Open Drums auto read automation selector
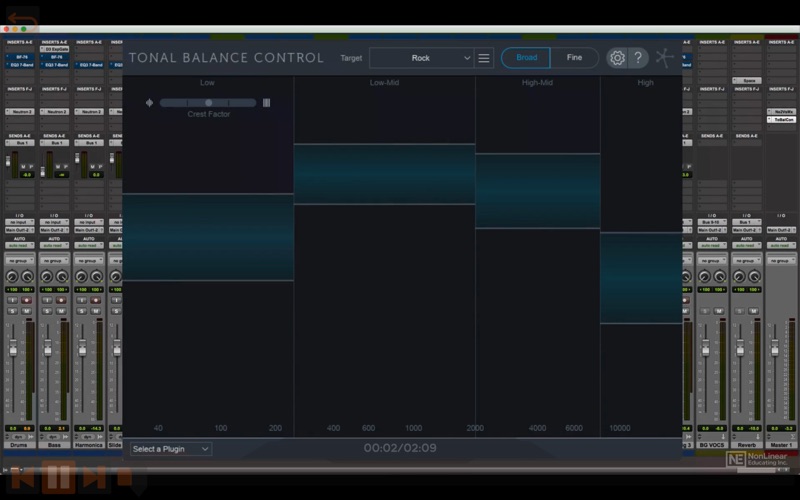The image size is (800, 500). 20,245
